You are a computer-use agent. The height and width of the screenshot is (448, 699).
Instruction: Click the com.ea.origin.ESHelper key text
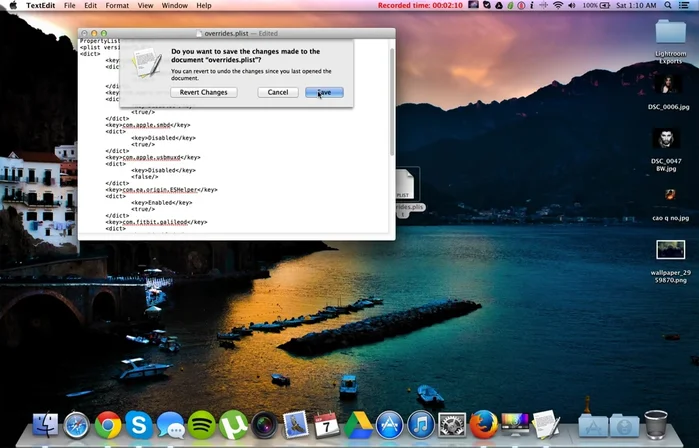[160, 190]
